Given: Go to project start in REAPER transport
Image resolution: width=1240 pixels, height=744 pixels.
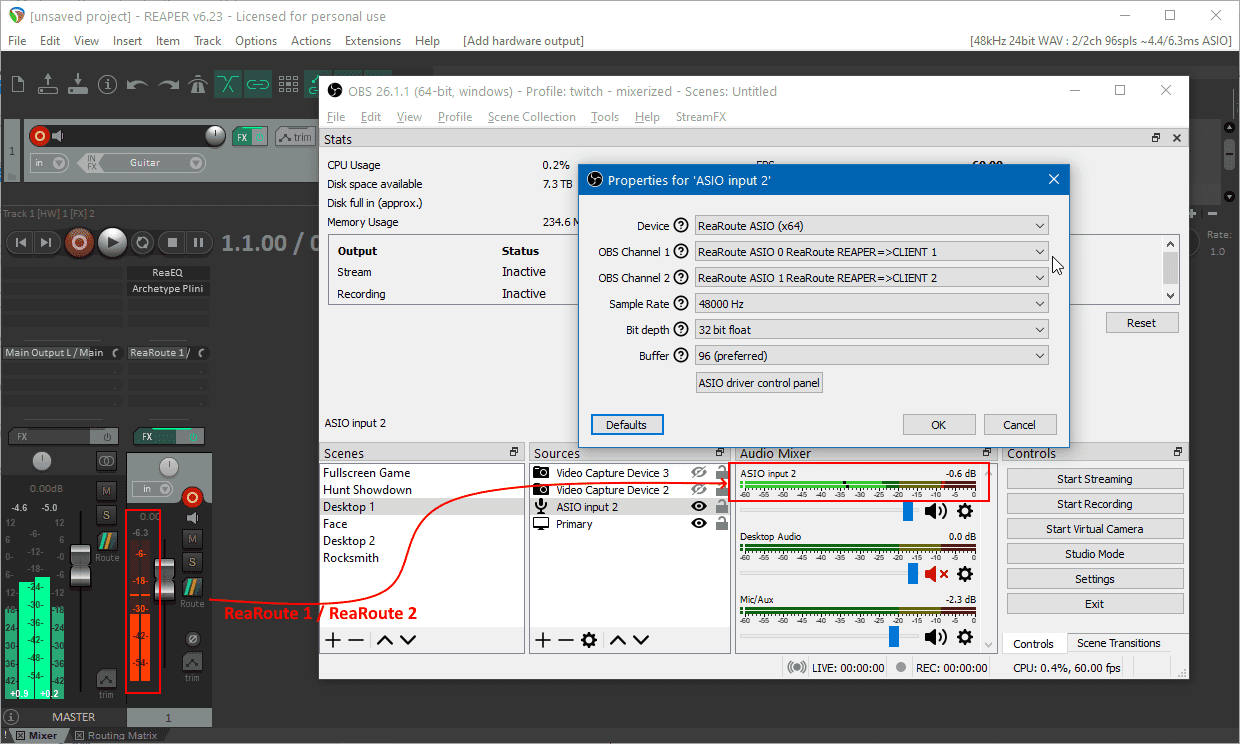Looking at the screenshot, I should coord(20,242).
